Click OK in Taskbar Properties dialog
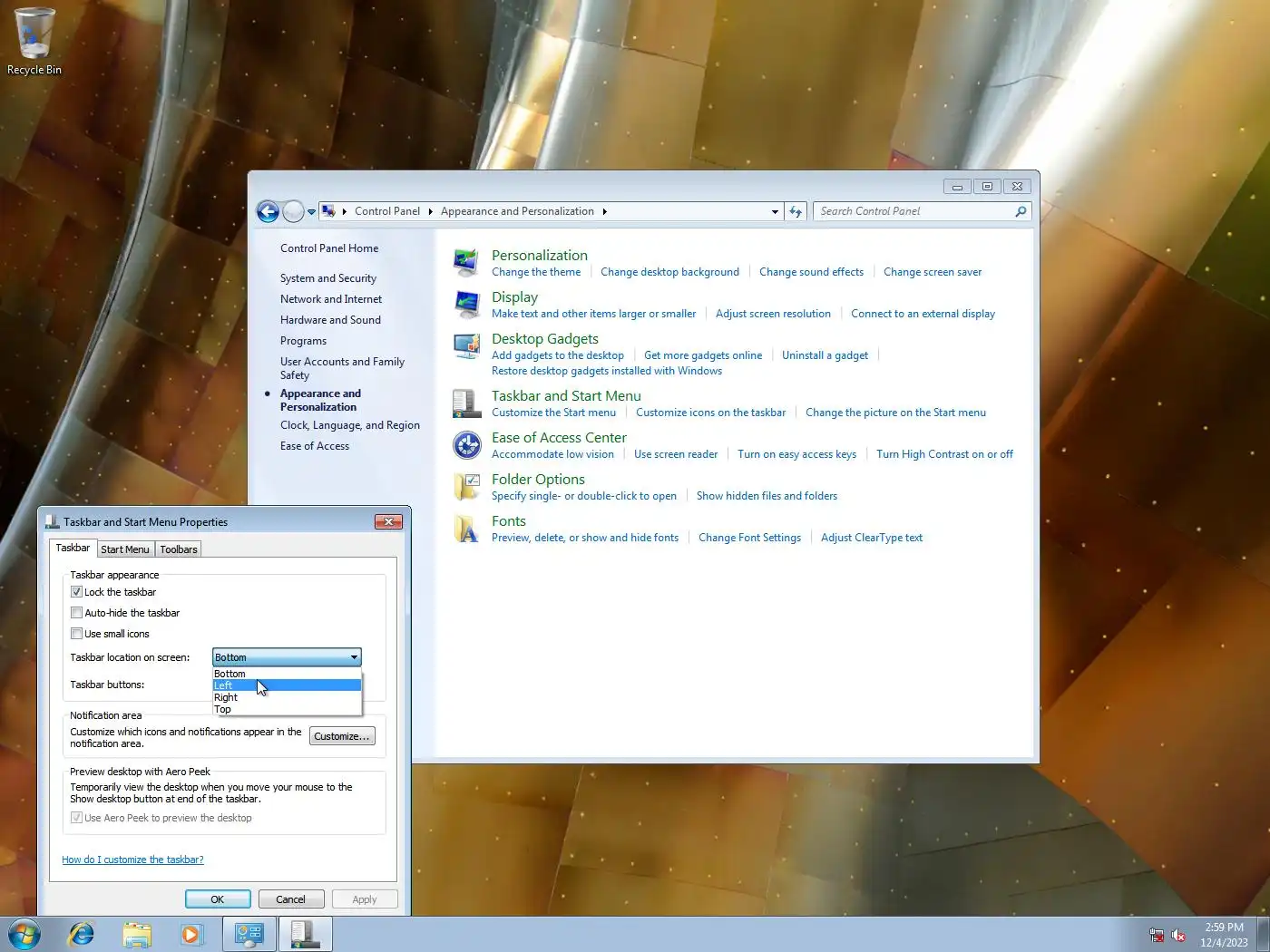 (x=218, y=899)
